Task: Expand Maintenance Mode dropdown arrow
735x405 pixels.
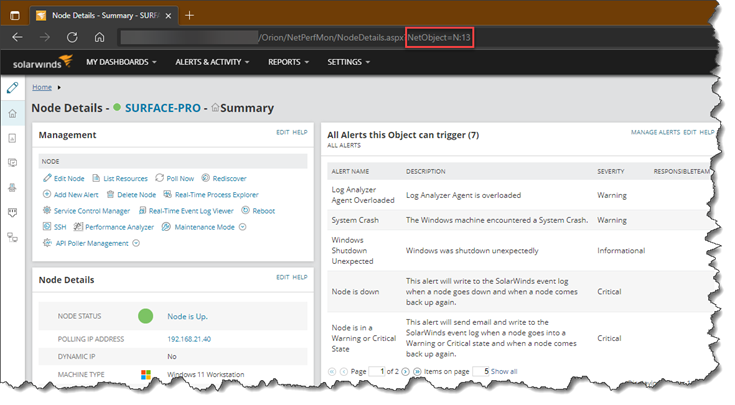Action: (243, 227)
